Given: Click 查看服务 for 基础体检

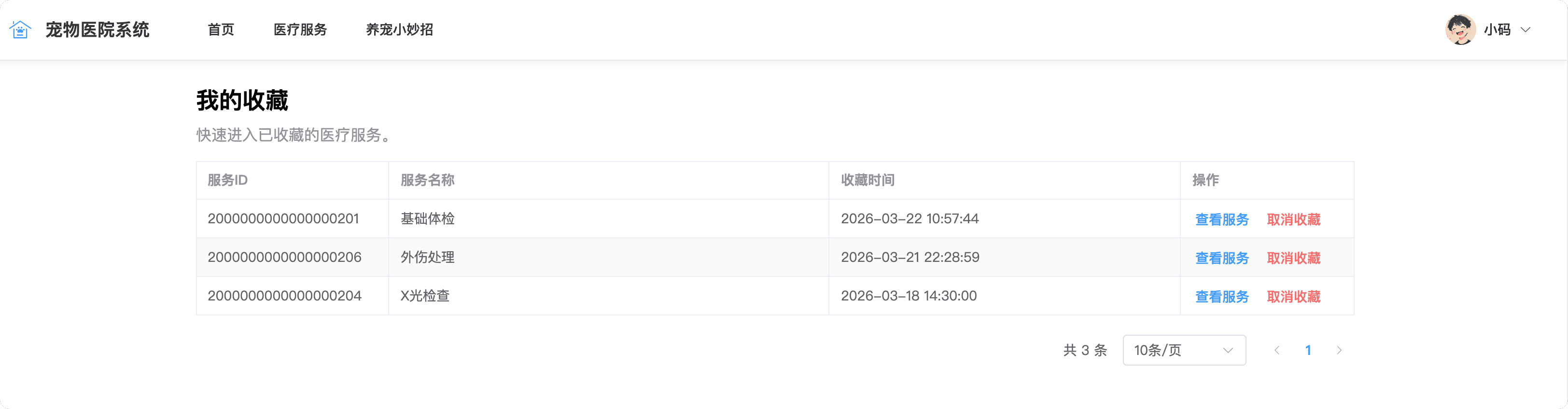Looking at the screenshot, I should [x=1222, y=219].
